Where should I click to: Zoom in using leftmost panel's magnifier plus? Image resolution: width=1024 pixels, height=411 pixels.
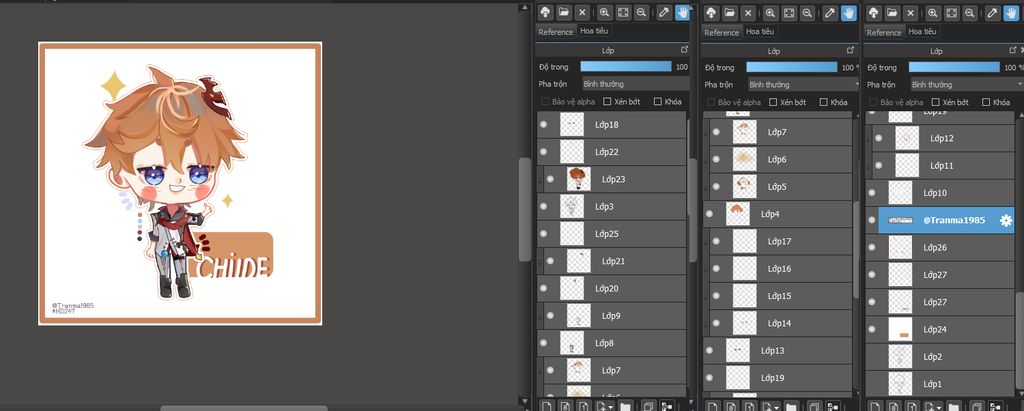tap(605, 12)
